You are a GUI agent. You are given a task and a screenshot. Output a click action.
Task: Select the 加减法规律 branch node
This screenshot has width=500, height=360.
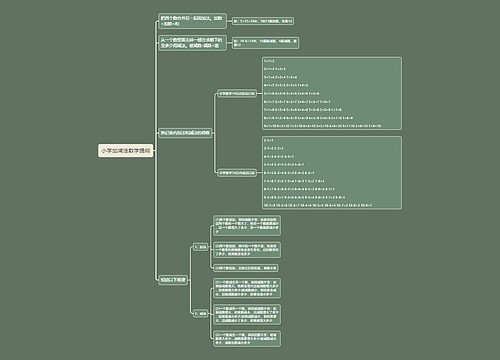[x=173, y=280]
